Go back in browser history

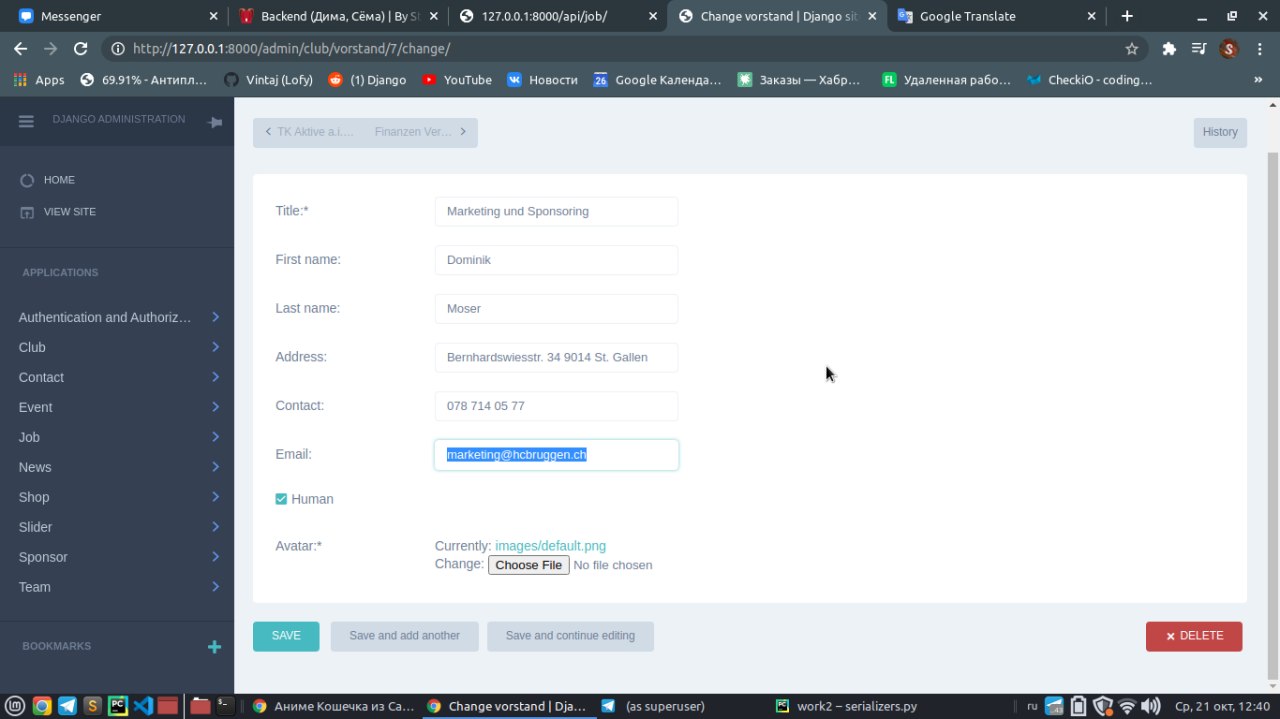click(21, 48)
